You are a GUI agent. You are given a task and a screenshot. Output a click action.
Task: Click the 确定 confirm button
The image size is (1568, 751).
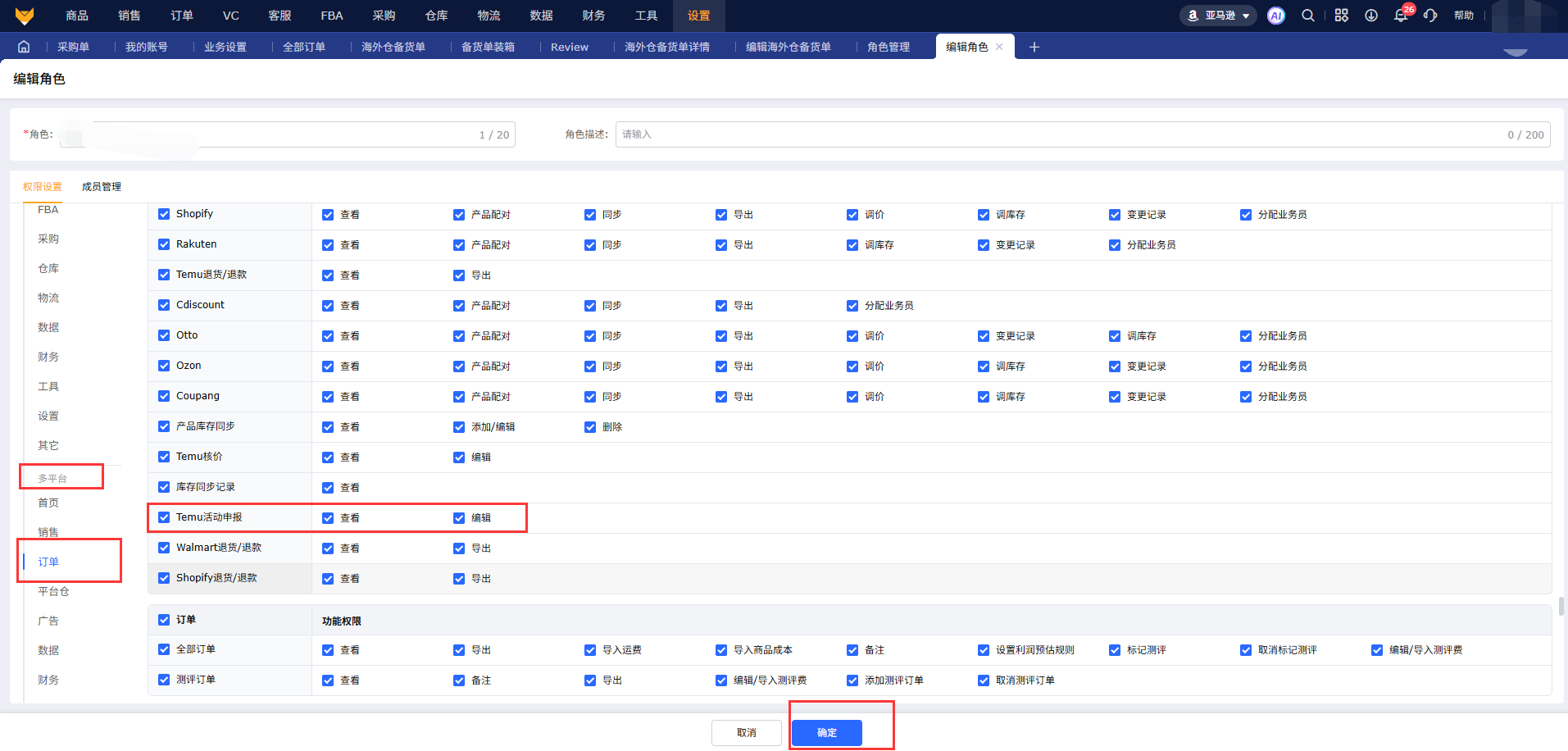826,733
